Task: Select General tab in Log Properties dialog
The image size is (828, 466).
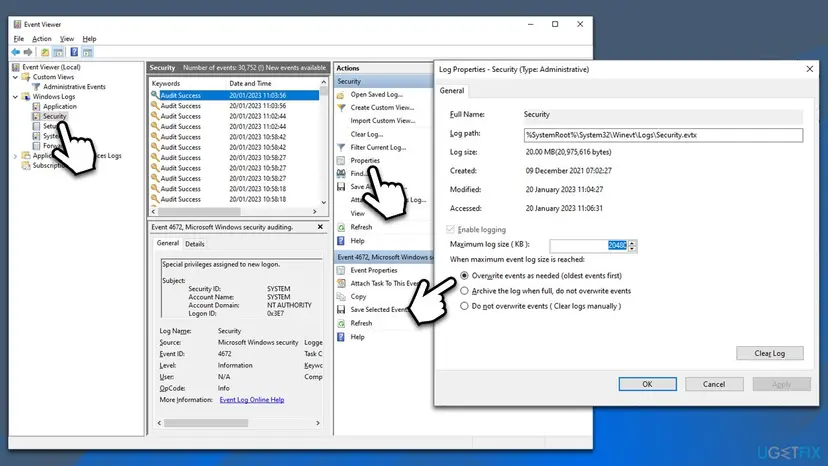Action: pyautogui.click(x=452, y=91)
